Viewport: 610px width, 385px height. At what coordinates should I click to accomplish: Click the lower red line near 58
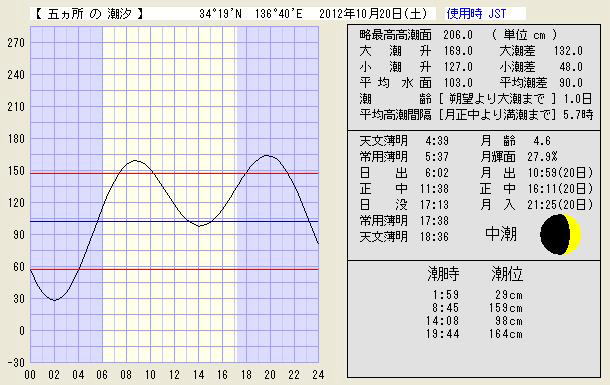point(174,269)
